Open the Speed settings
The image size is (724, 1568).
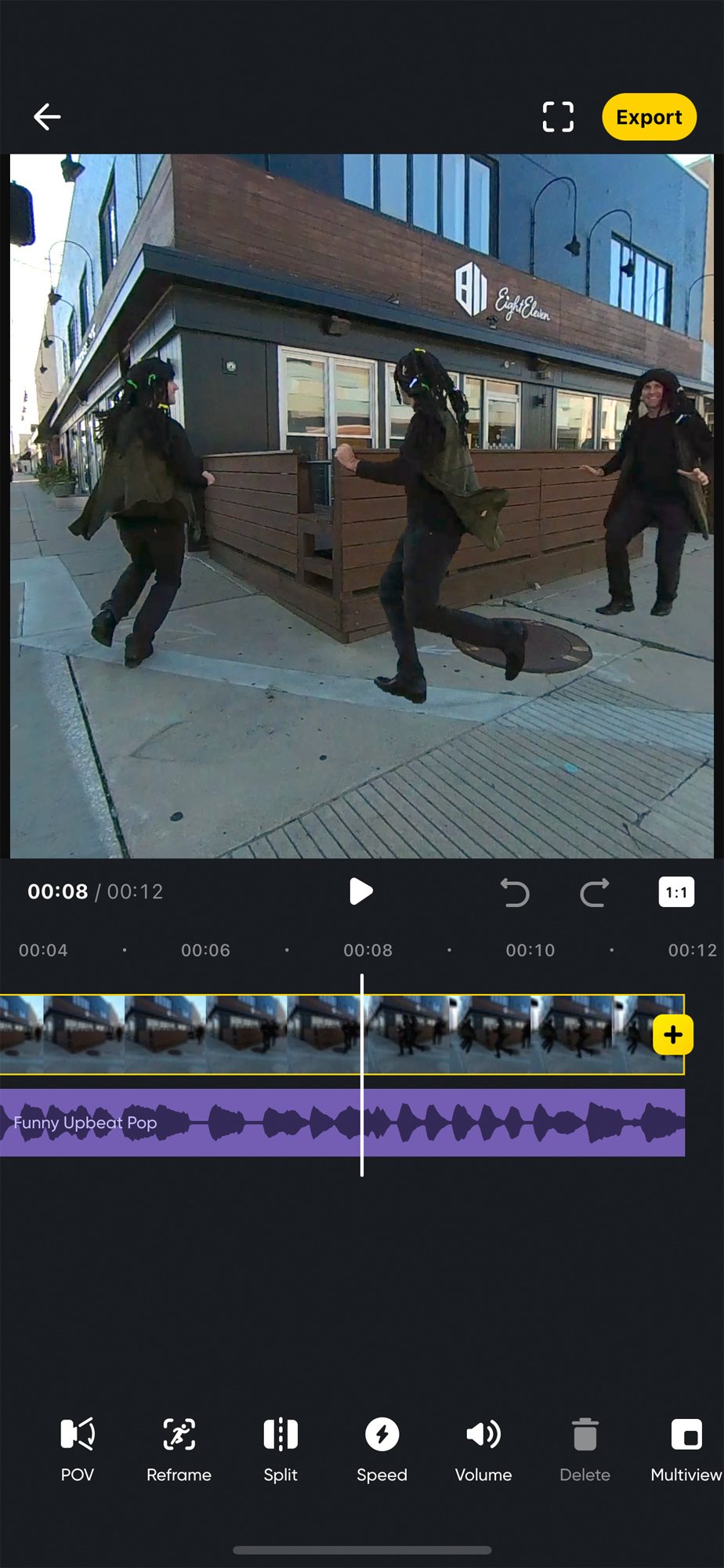coord(382,1450)
